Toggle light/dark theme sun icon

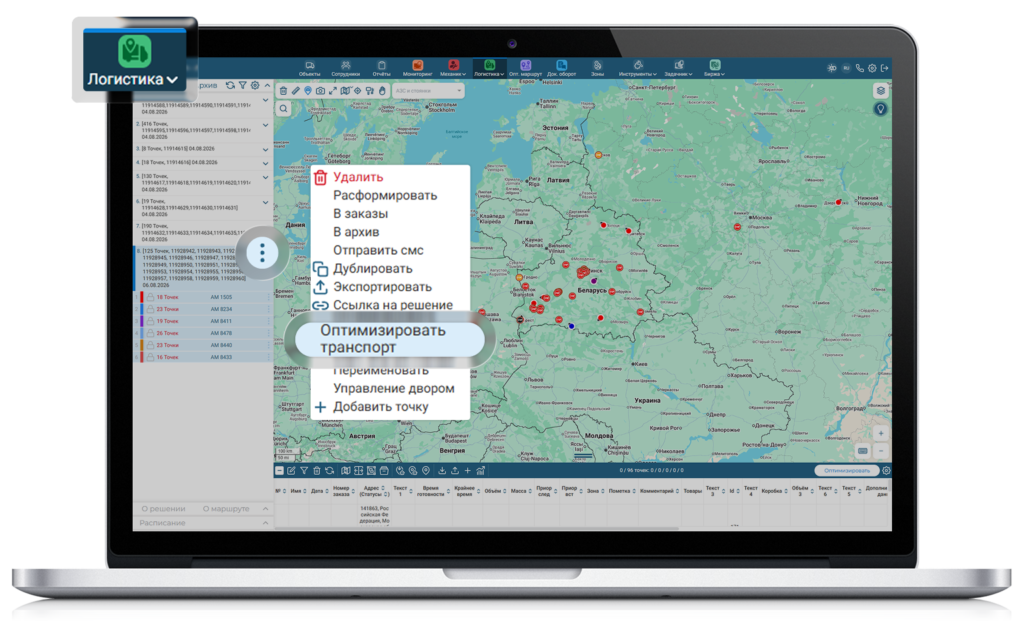831,68
